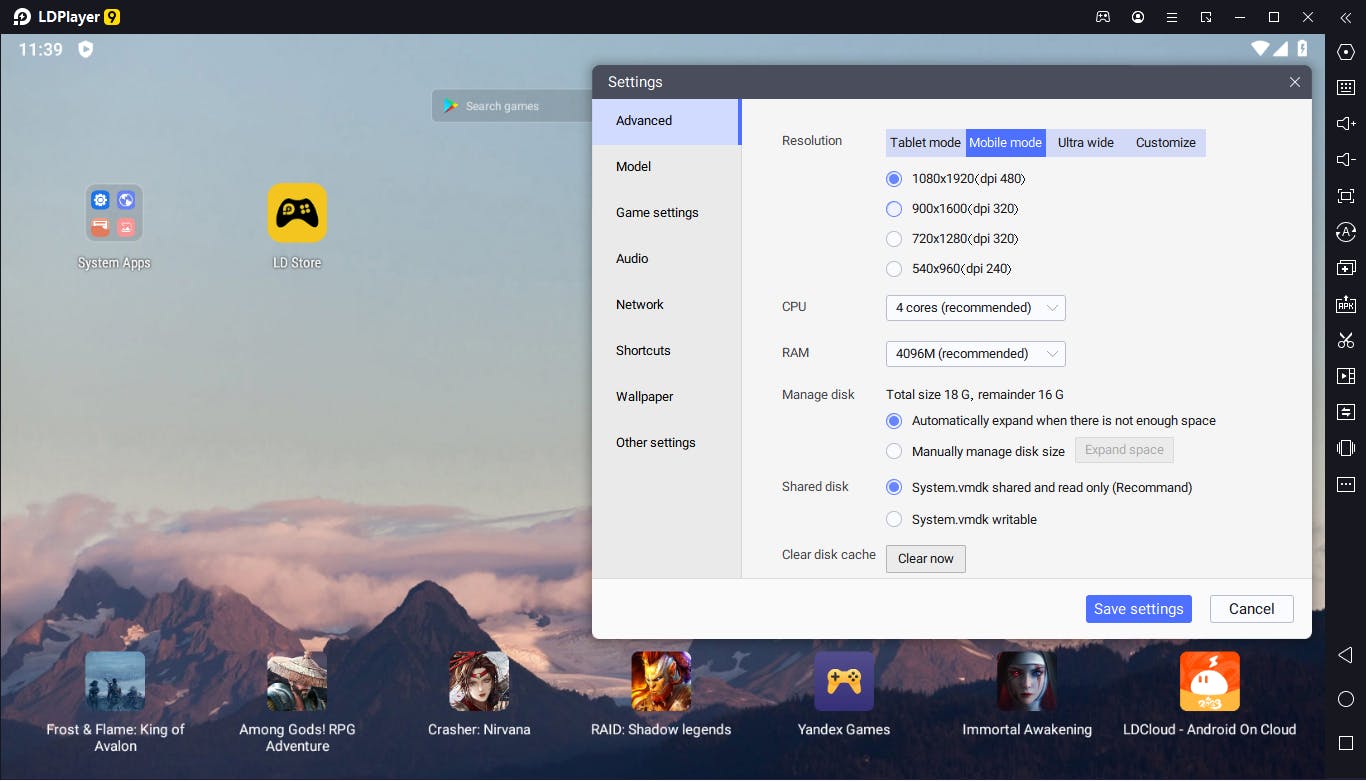Click the mini window icon in title bar
The image size is (1366, 781).
tap(1207, 17)
